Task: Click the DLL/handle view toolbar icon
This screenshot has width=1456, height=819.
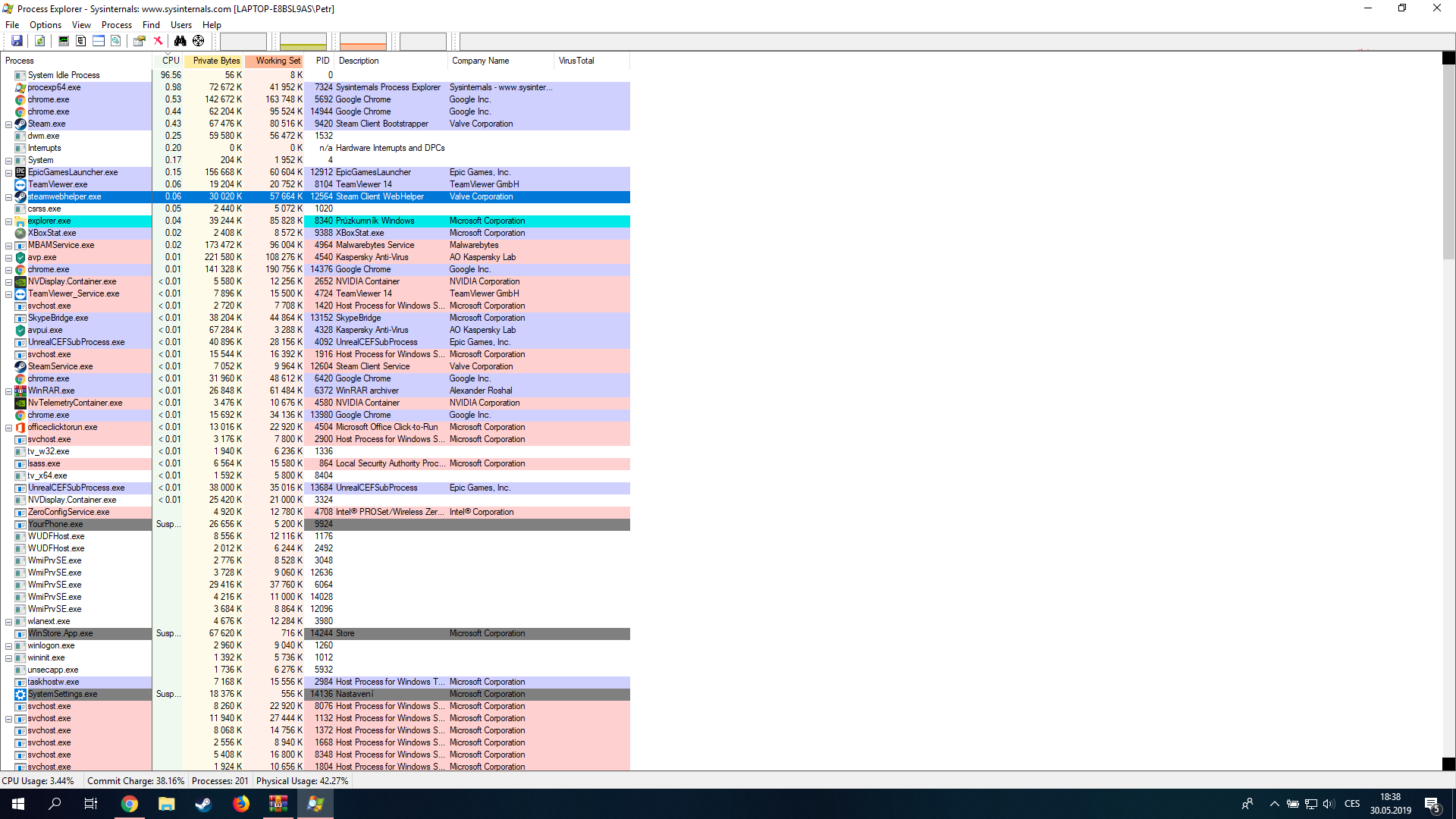Action: [116, 41]
